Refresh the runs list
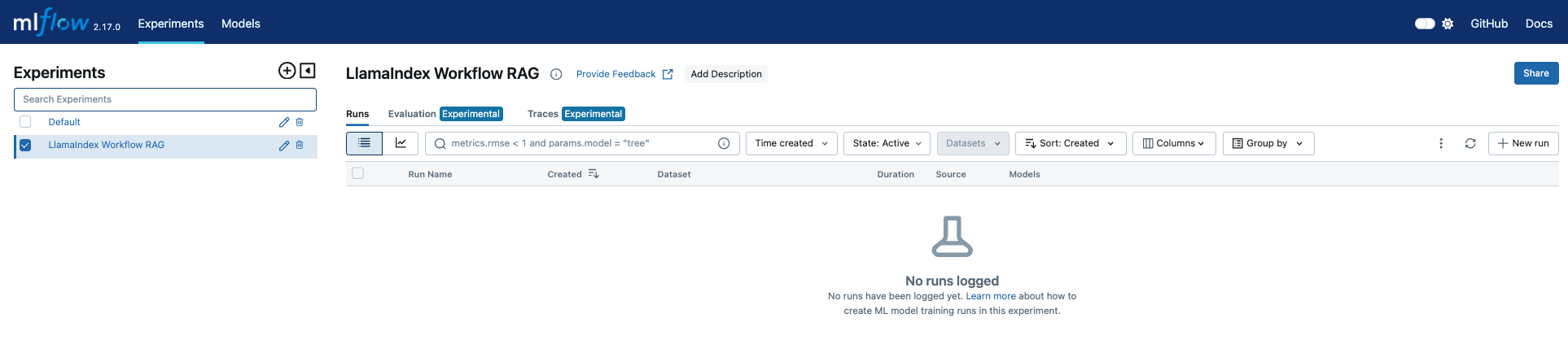Viewport: 1568px width, 340px height. click(x=1470, y=143)
